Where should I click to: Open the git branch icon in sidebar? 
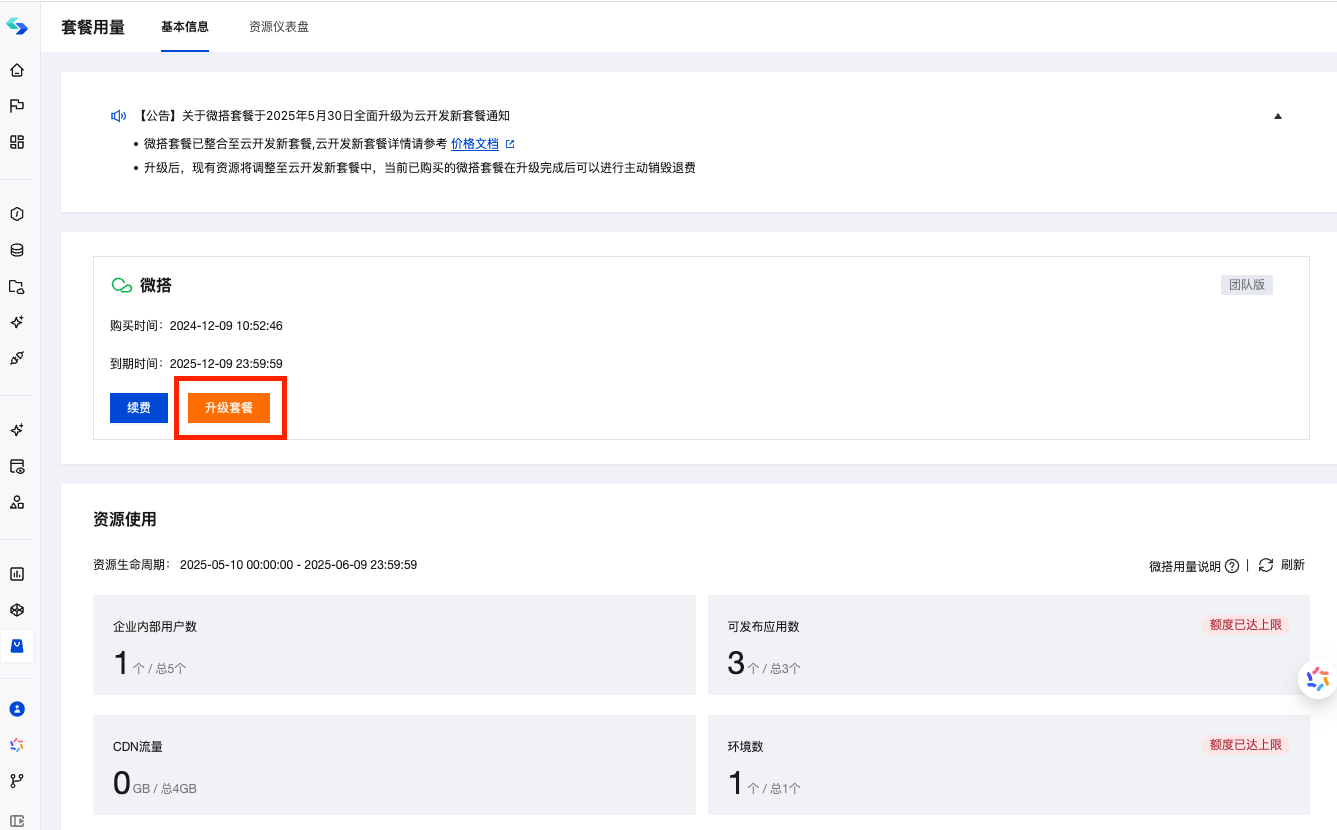click(x=17, y=781)
